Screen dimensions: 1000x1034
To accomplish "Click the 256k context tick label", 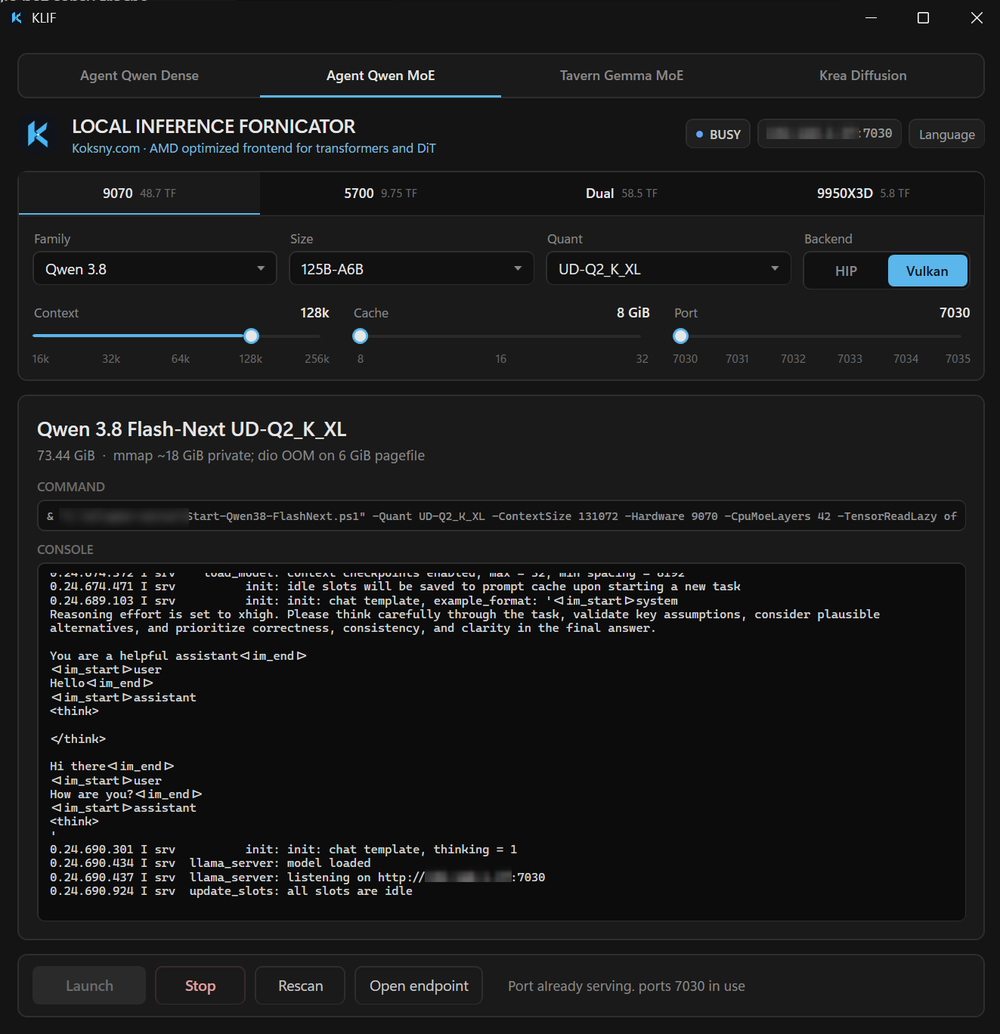I will tap(317, 359).
